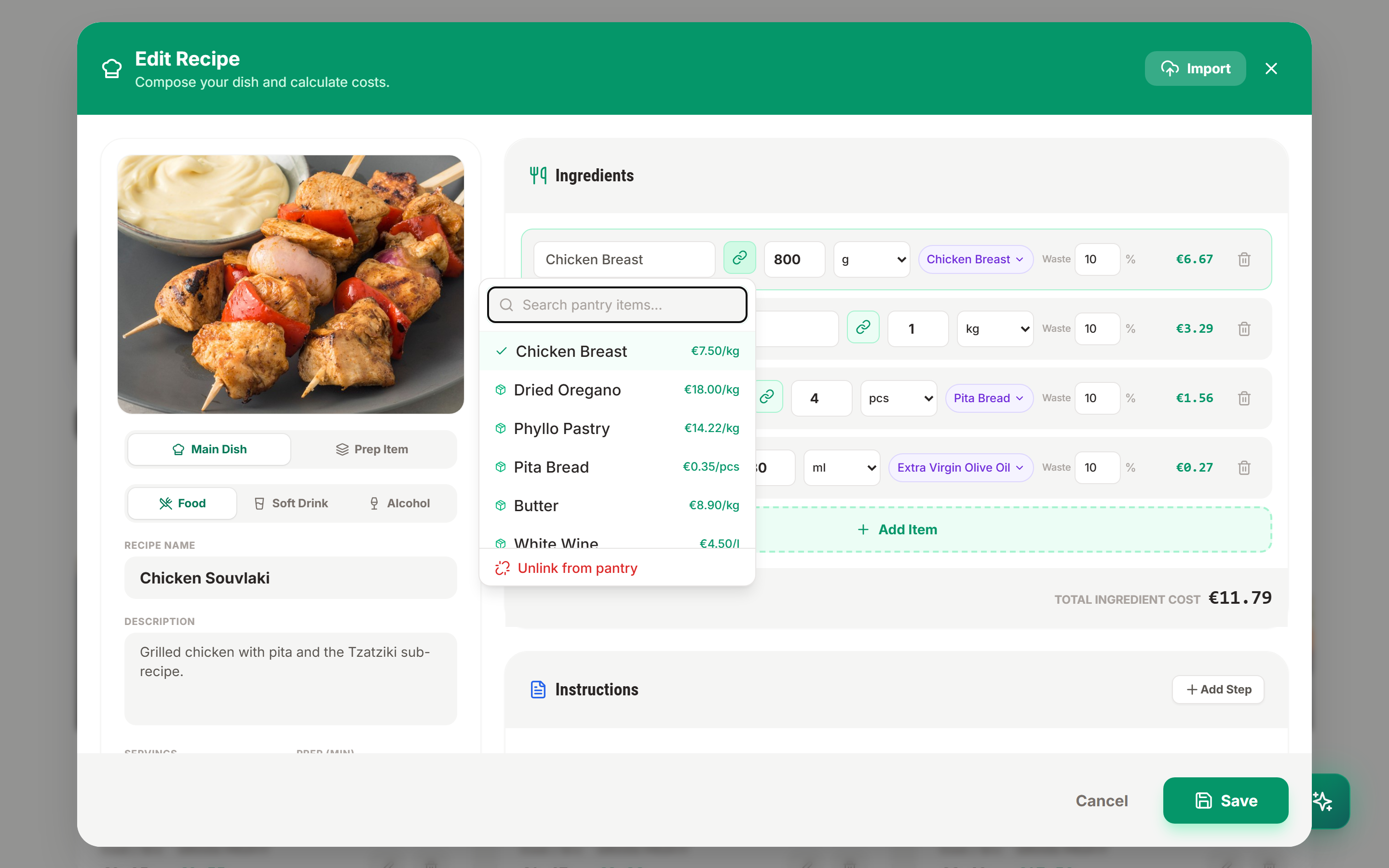Screen dimensions: 1389x868
Task: Click the Add Step button
Action: [x=1218, y=690]
